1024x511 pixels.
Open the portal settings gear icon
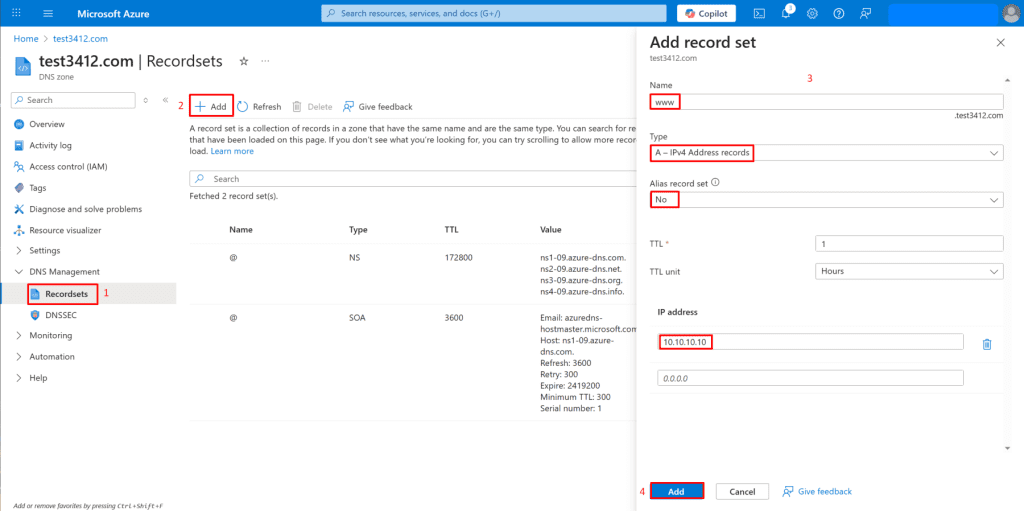tap(812, 13)
